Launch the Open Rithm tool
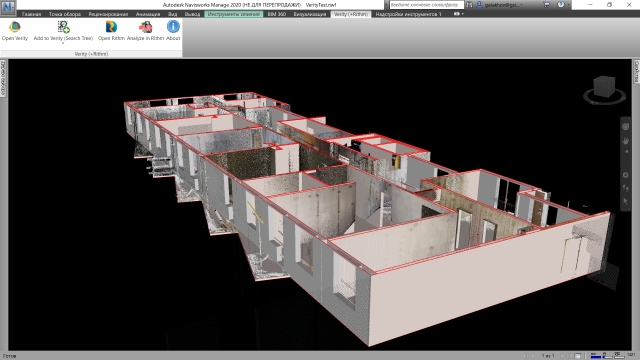The height and width of the screenshot is (360, 640). [x=111, y=31]
